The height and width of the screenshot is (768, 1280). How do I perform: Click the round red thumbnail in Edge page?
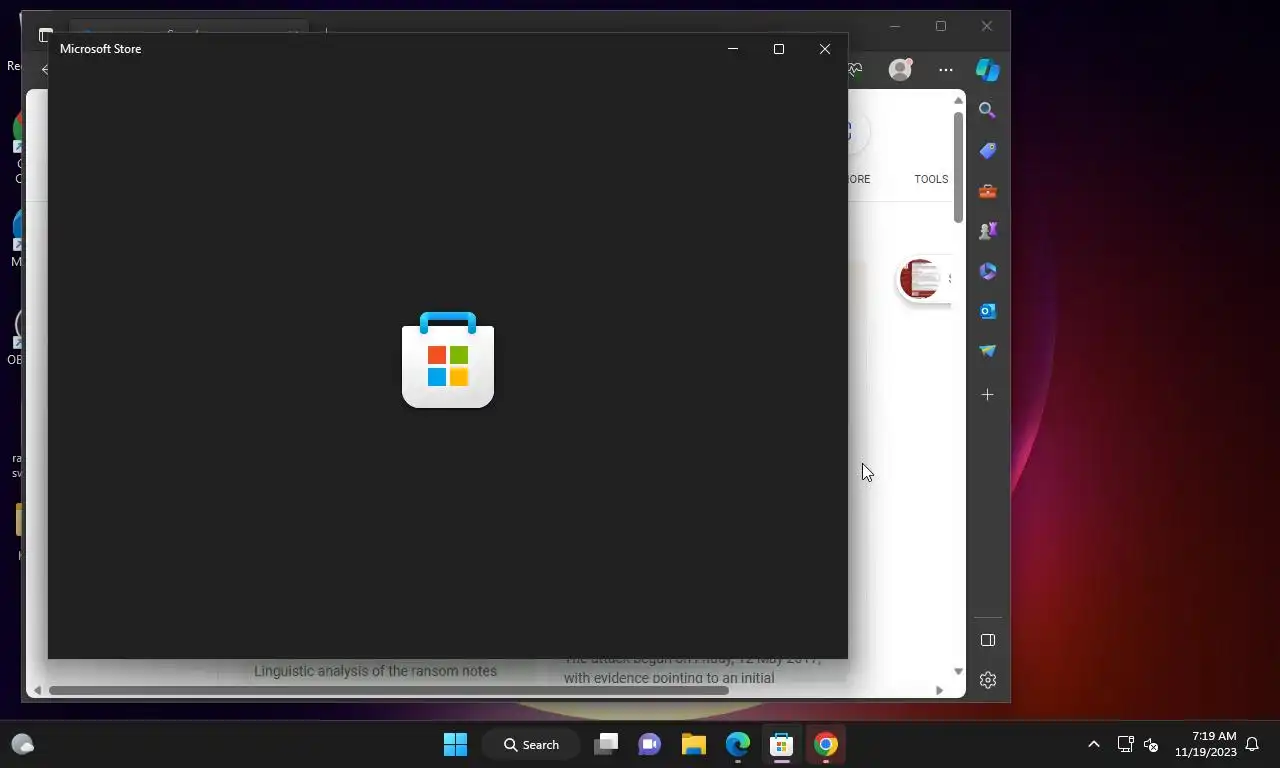click(x=919, y=279)
